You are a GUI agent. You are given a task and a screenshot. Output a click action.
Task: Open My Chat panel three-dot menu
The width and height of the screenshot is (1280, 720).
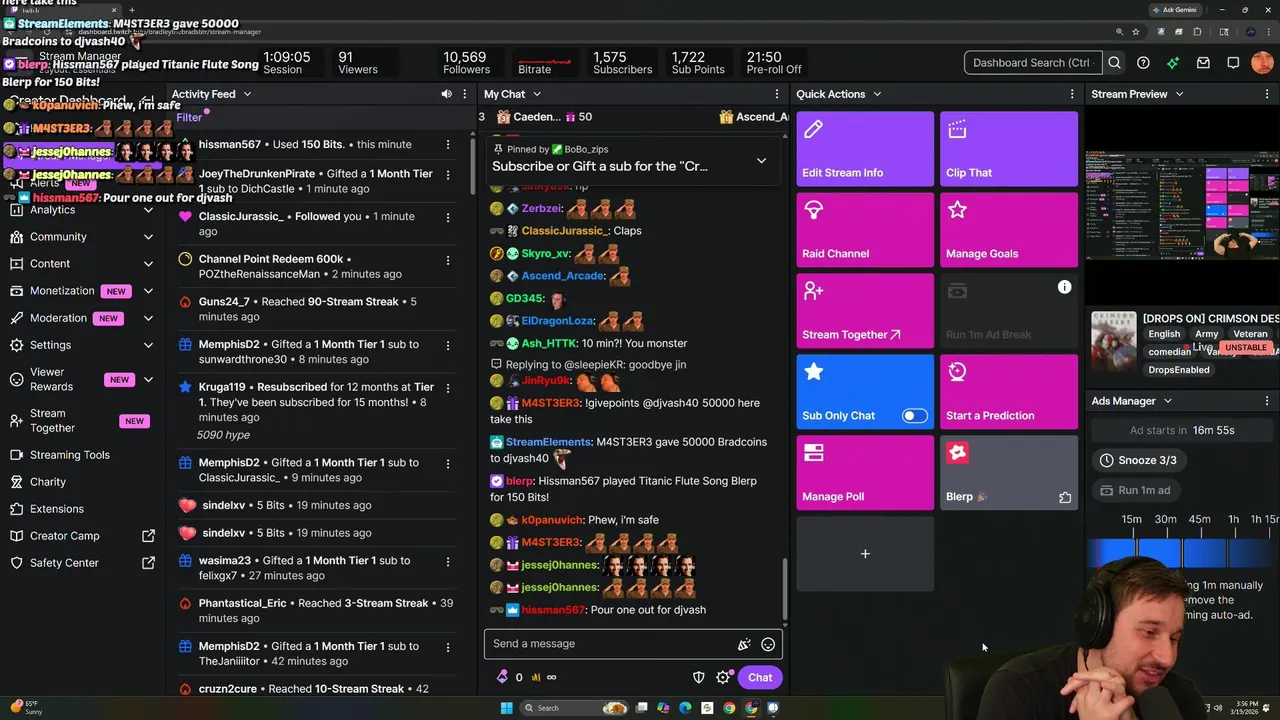(776, 94)
